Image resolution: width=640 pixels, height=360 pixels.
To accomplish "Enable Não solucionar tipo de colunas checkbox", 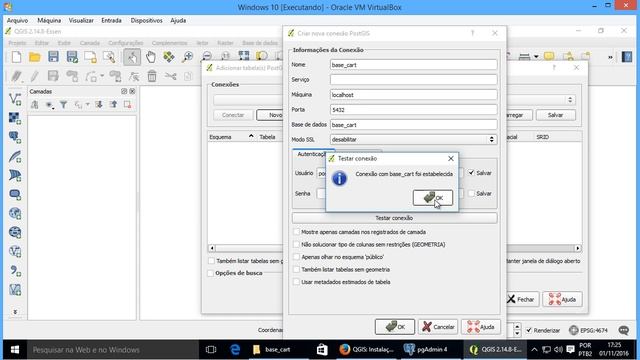I will [x=296, y=244].
